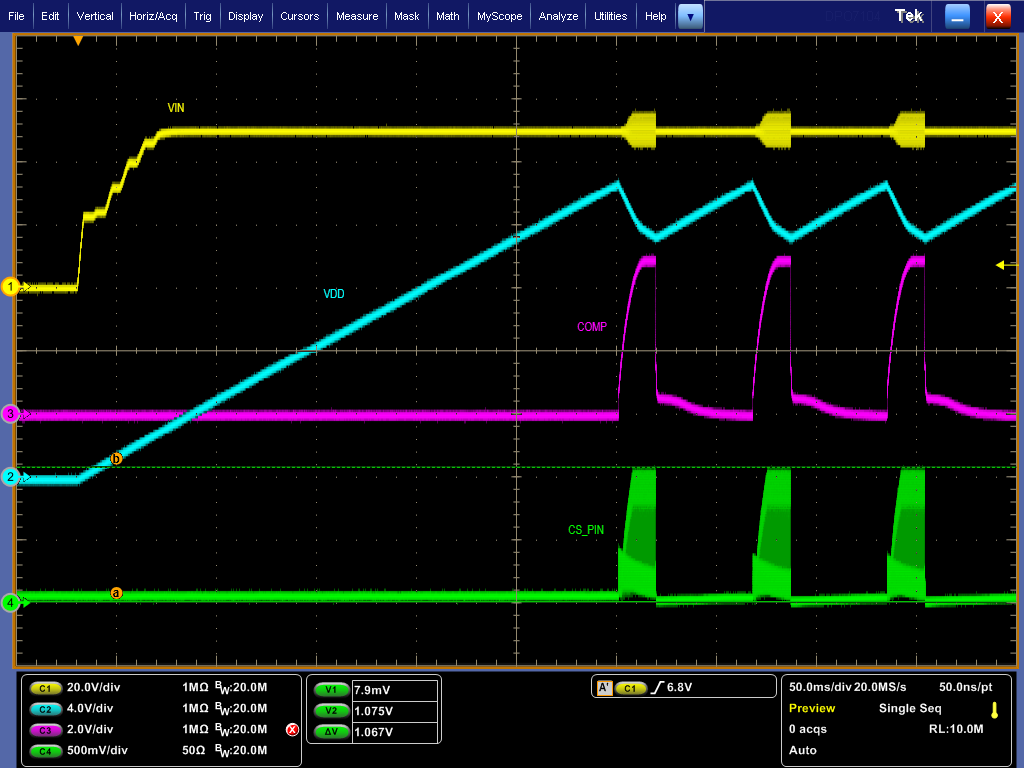Open the Measure menu
Screen dimensions: 1024x768
coord(359,16)
